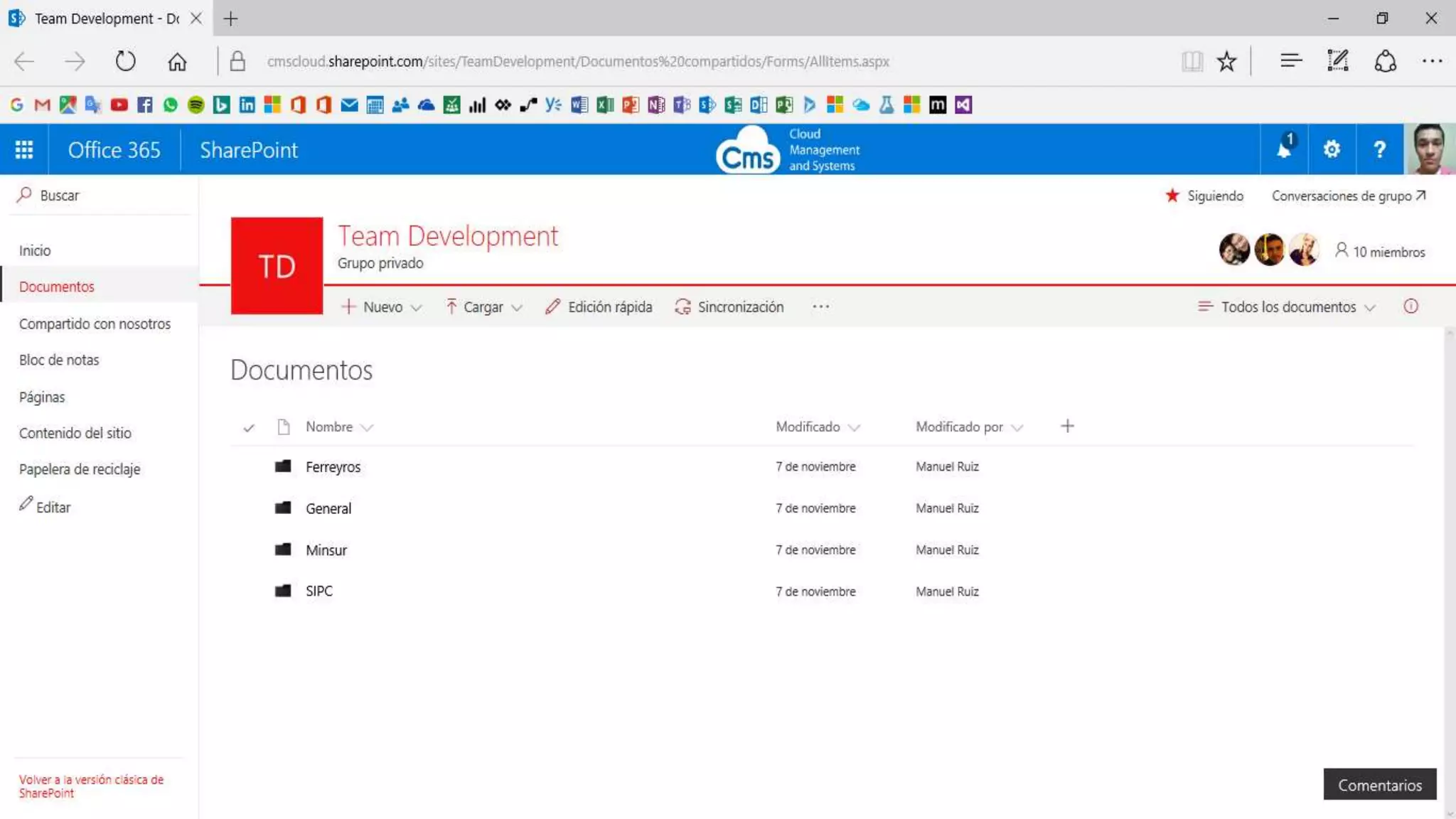Open more toolbar options ellipsis
The height and width of the screenshot is (819, 1456).
click(820, 306)
